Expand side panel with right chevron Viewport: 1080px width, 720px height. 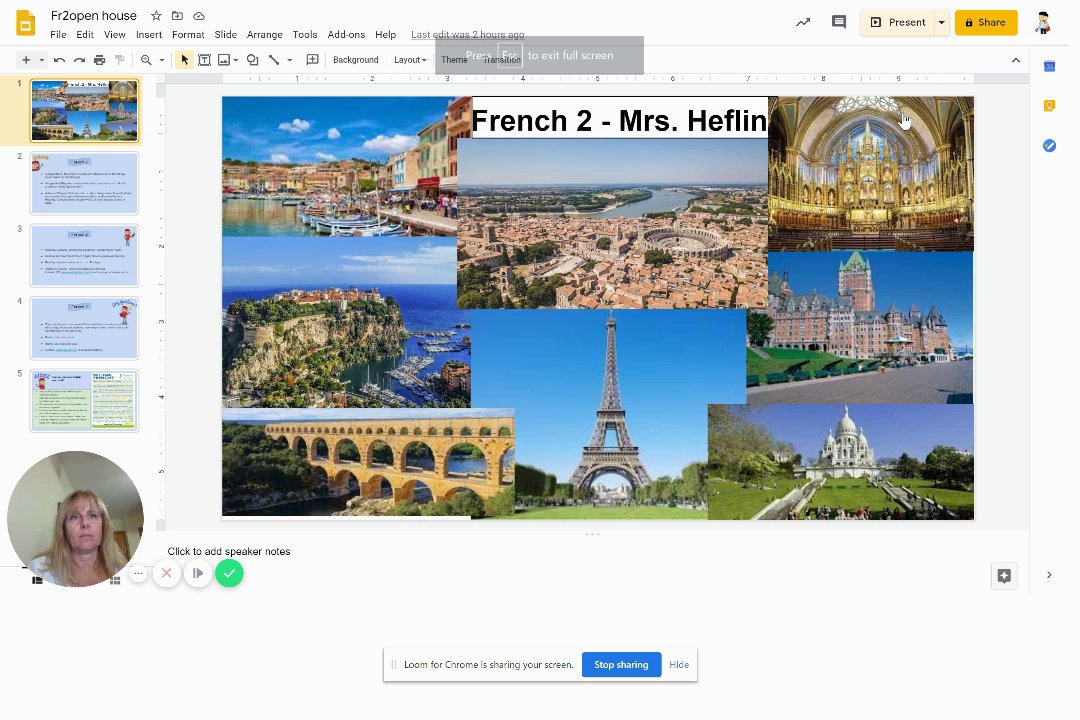tap(1049, 575)
